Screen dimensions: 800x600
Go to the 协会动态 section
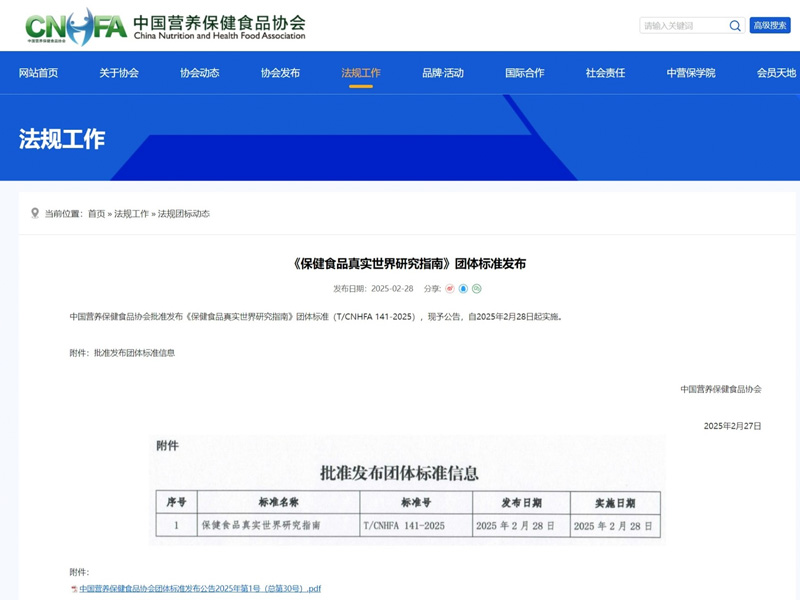[200, 73]
